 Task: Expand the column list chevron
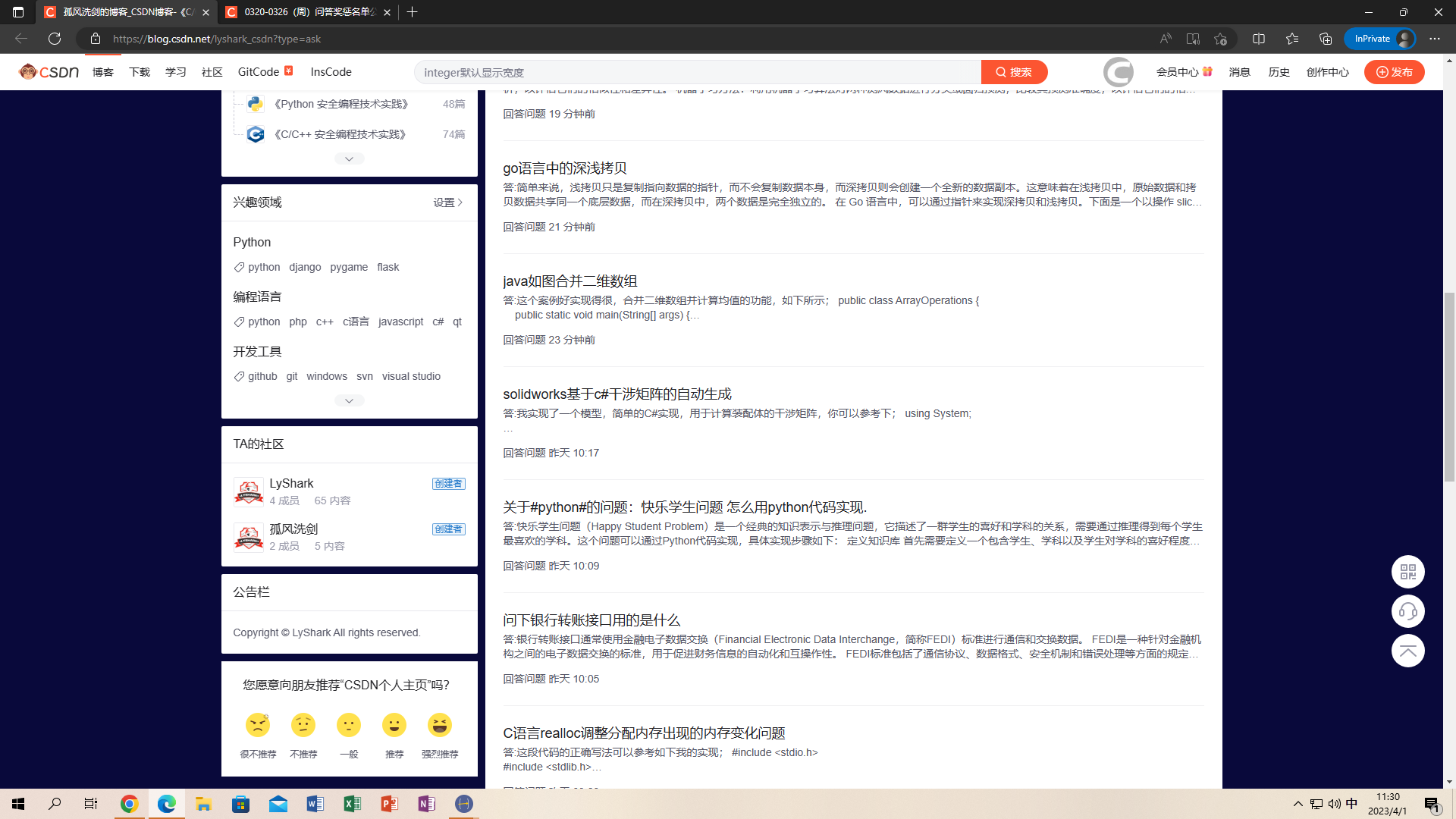coord(349,158)
